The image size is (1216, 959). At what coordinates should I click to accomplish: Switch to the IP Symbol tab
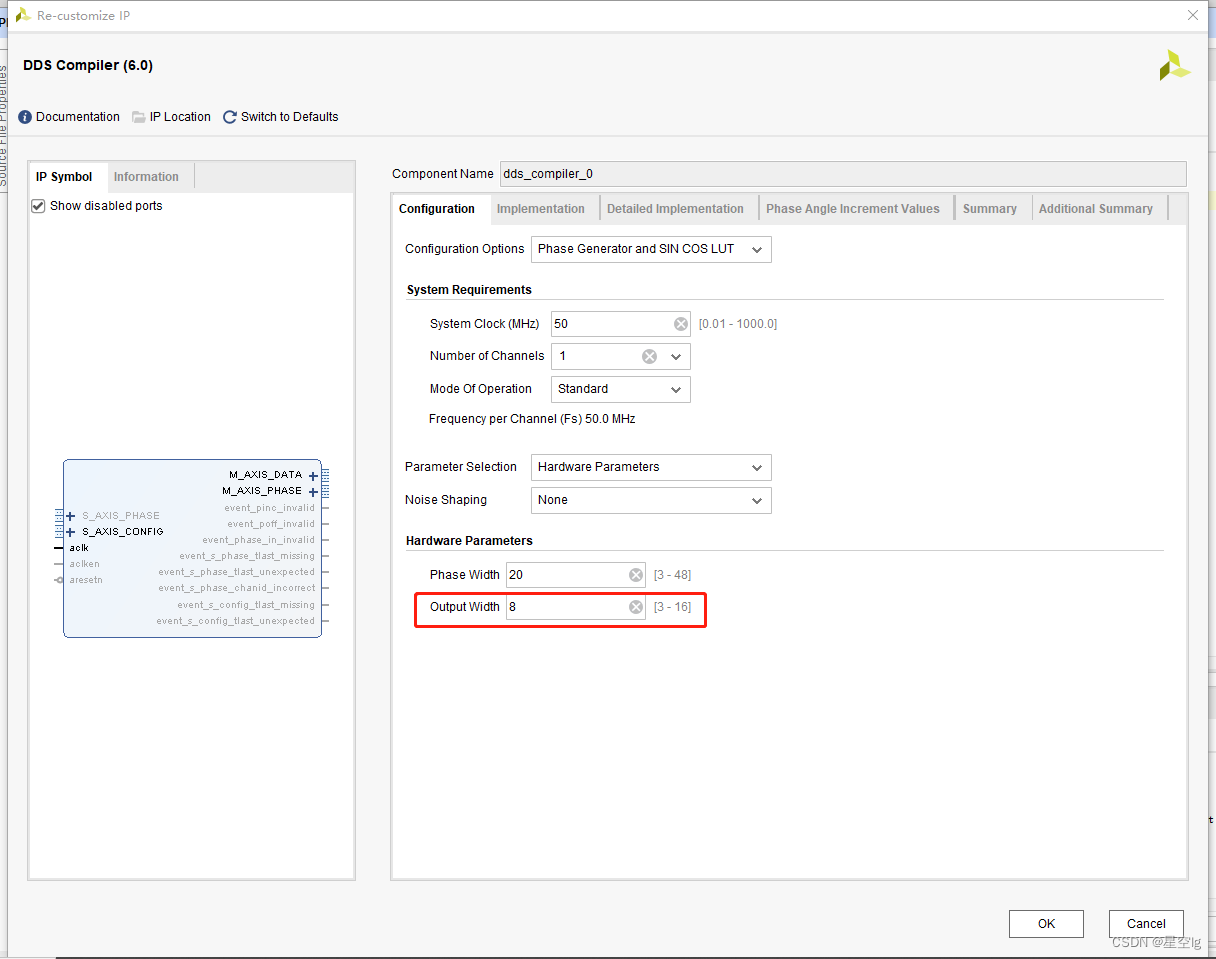[x=64, y=177]
